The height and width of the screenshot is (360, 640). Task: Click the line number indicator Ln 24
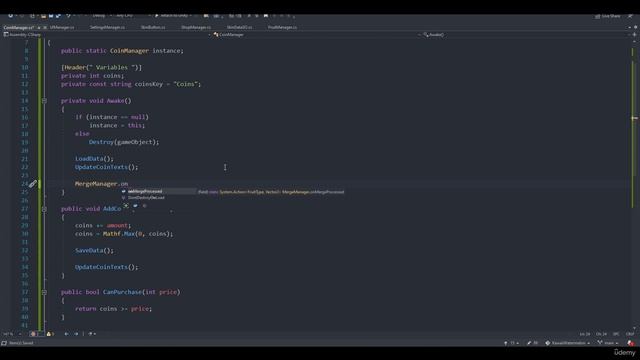click(x=584, y=334)
